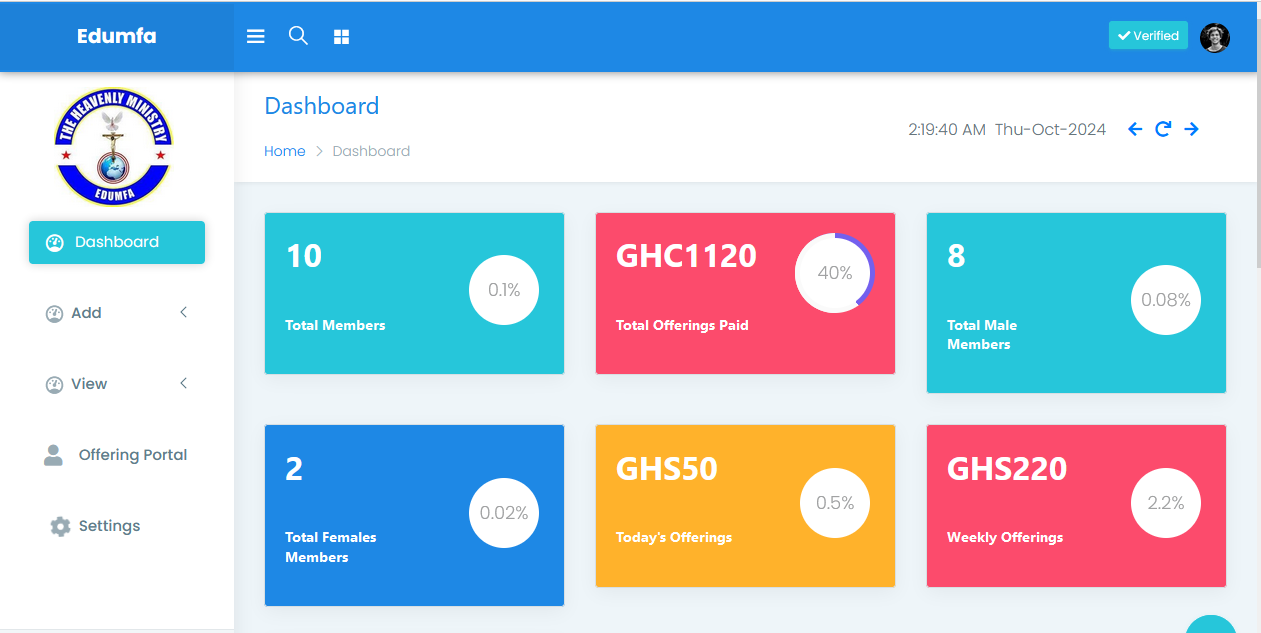Expand the Add menu chevron

pos(184,312)
